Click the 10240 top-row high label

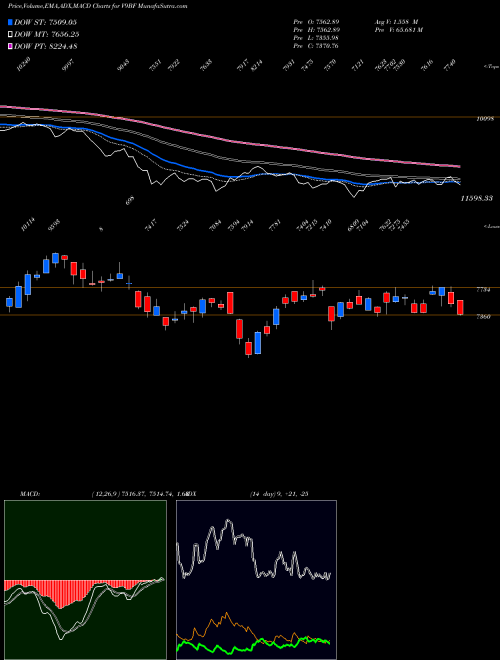(x=24, y=65)
